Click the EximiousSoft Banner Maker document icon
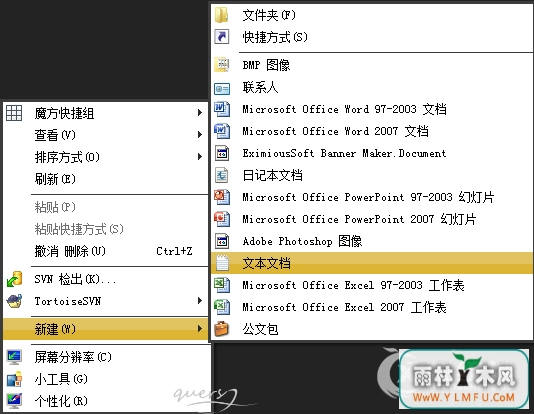534x414 pixels. 222,153
